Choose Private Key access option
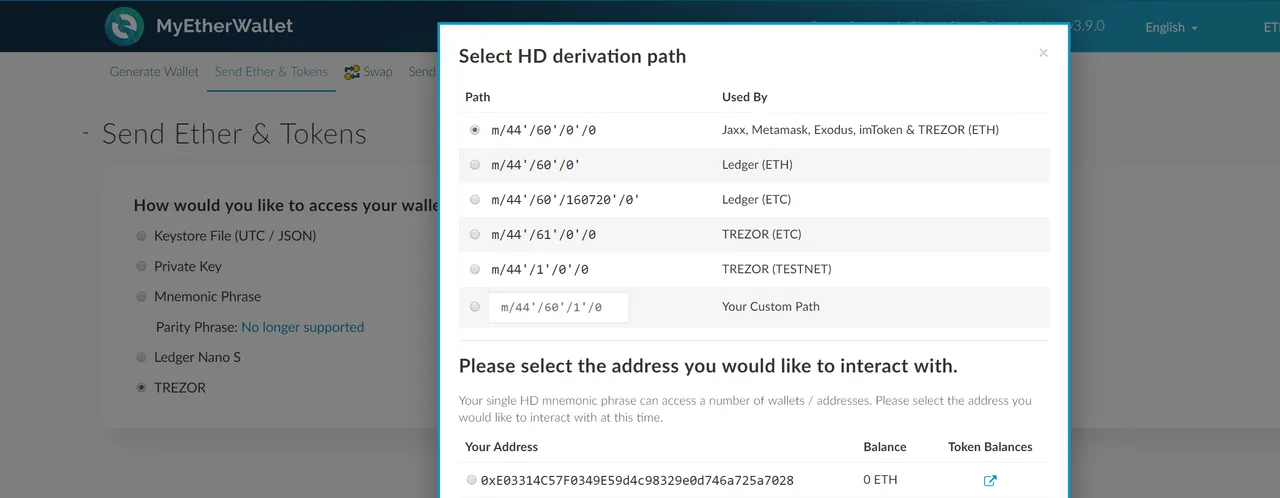Screen dimensions: 1280x498 point(141,267)
